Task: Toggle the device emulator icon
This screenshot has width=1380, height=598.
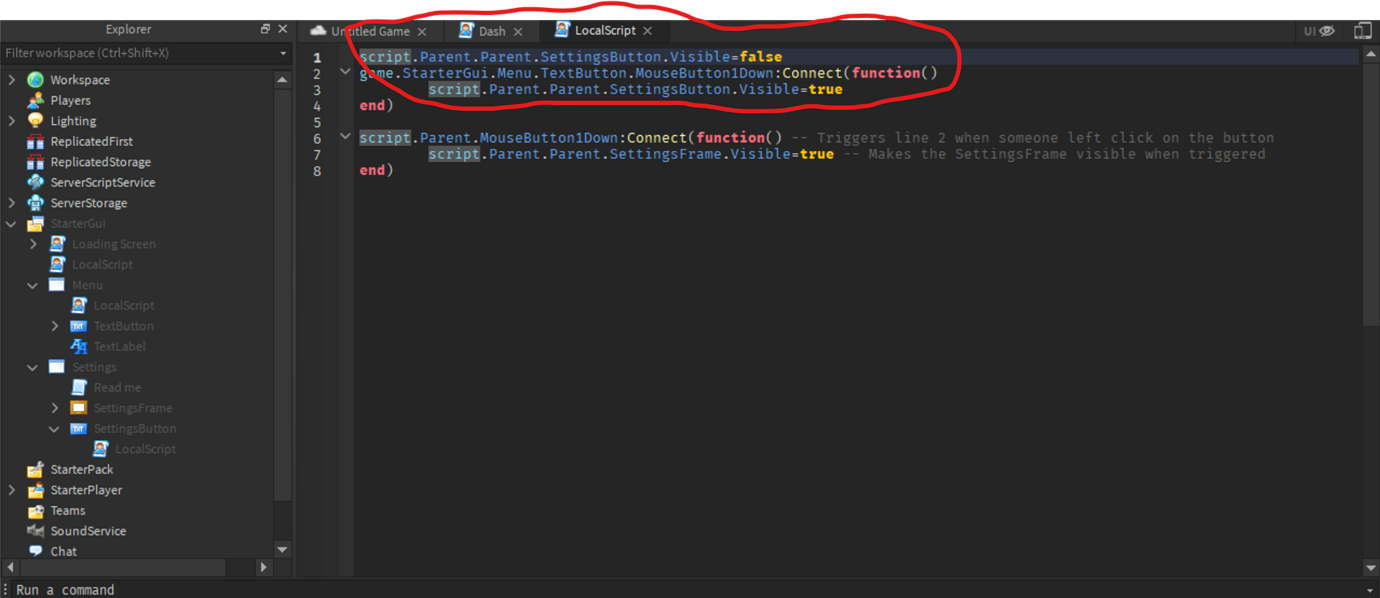Action: (1362, 31)
